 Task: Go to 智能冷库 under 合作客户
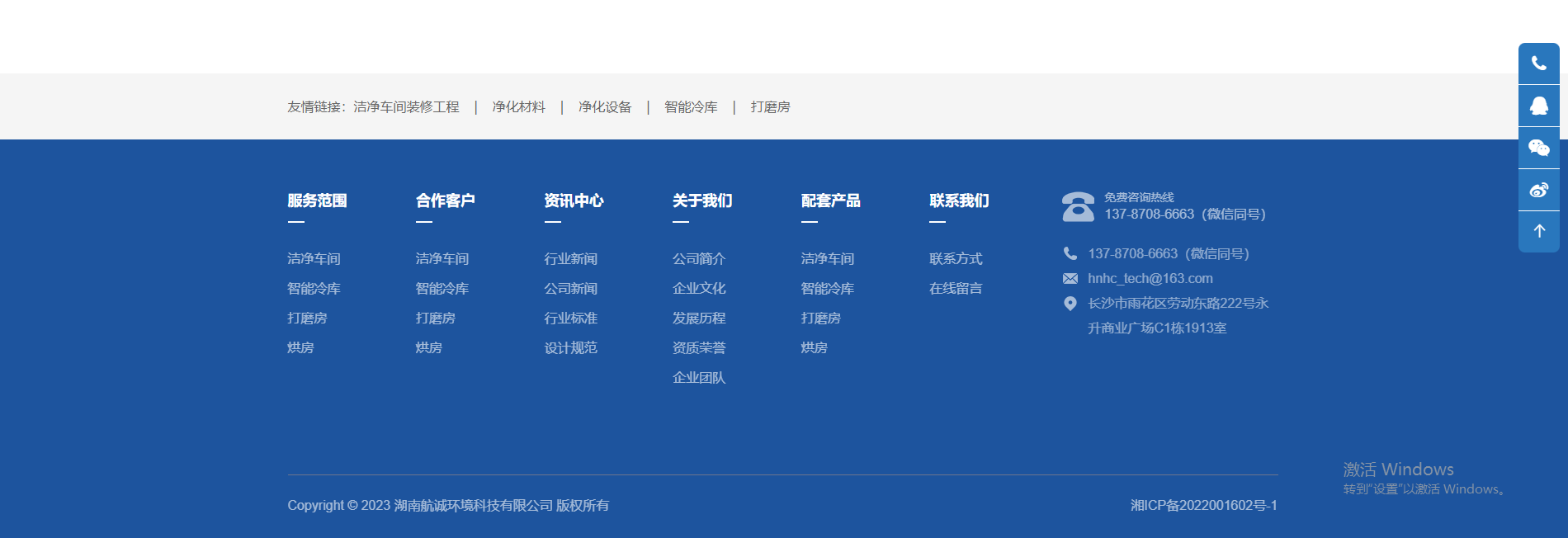442,289
